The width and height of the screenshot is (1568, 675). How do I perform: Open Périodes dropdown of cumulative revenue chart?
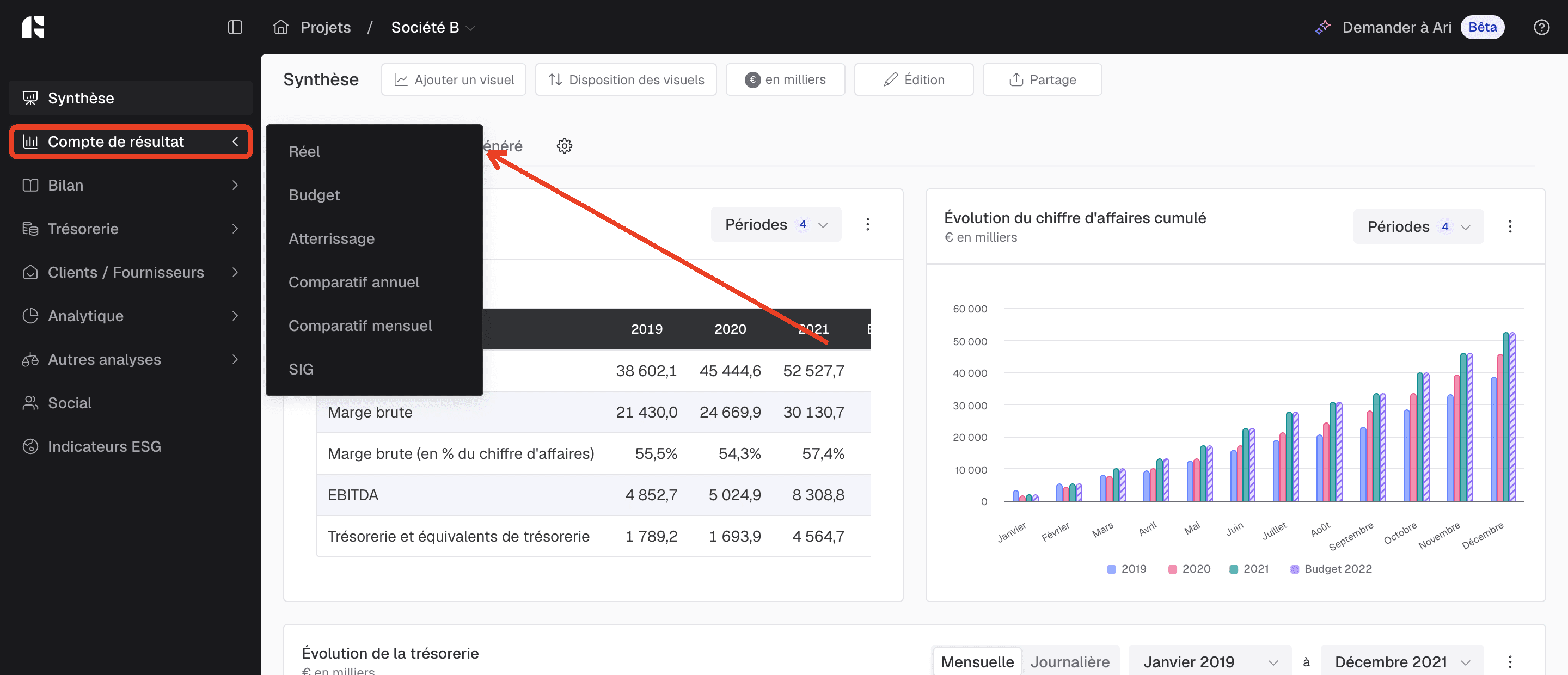click(1418, 226)
